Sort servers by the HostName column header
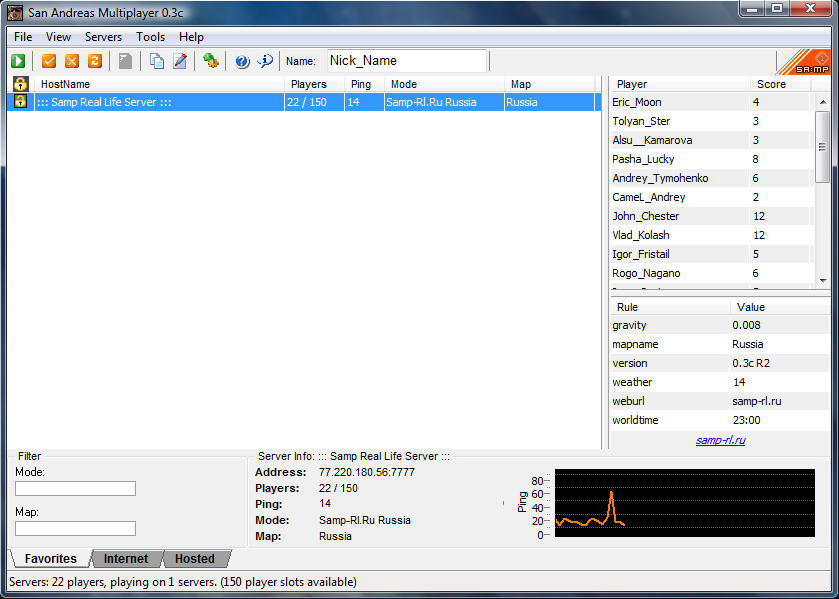839x599 pixels. click(159, 84)
